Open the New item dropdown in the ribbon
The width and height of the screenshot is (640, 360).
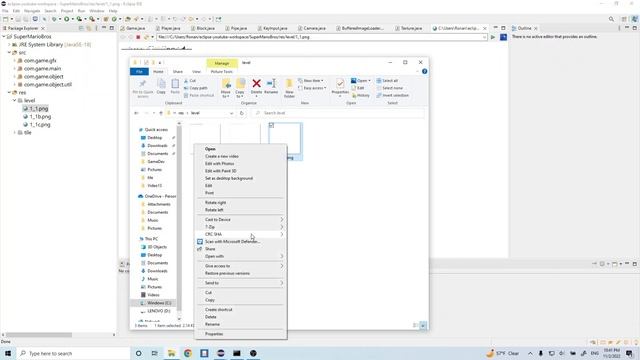pos(311,80)
